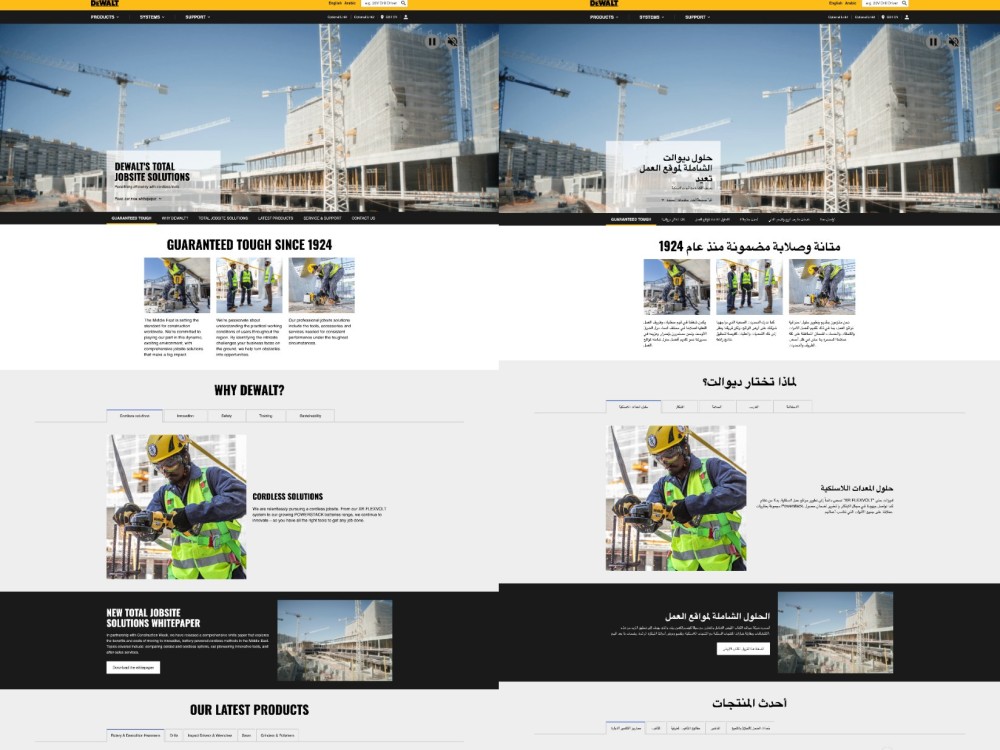Screen dimensions: 1000x750
Task: Click the Arabic heading 'أحدث المنتجات'
Action: pos(749,703)
